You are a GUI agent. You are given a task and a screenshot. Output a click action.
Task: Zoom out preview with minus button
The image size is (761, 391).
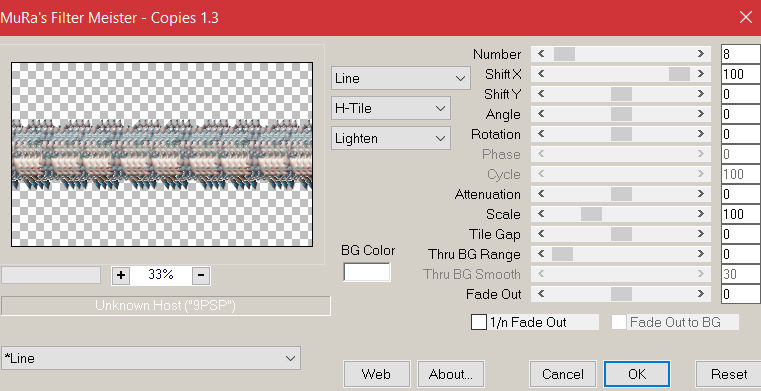pyautogui.click(x=201, y=275)
